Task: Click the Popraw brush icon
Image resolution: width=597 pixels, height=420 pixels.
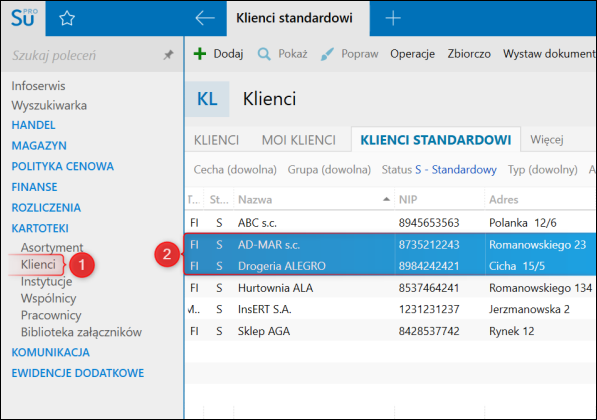Action: (x=327, y=54)
